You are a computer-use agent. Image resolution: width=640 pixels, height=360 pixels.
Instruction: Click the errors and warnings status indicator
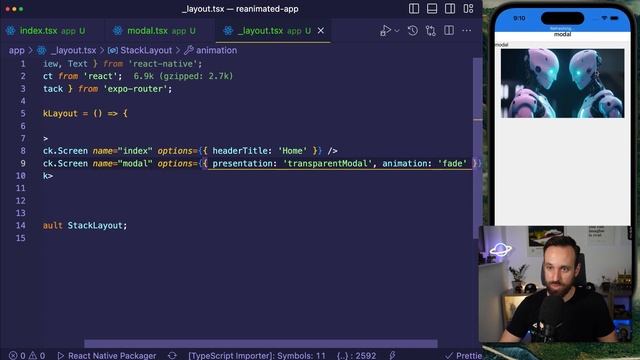pyautogui.click(x=27, y=356)
